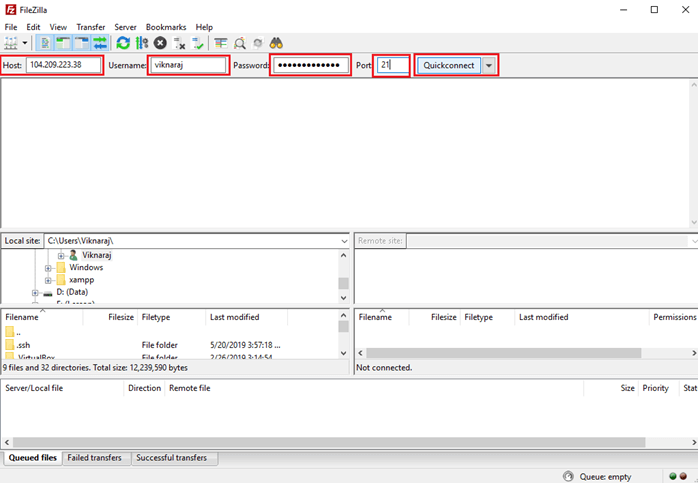Sort remote list by Last modified column

click(x=581, y=317)
